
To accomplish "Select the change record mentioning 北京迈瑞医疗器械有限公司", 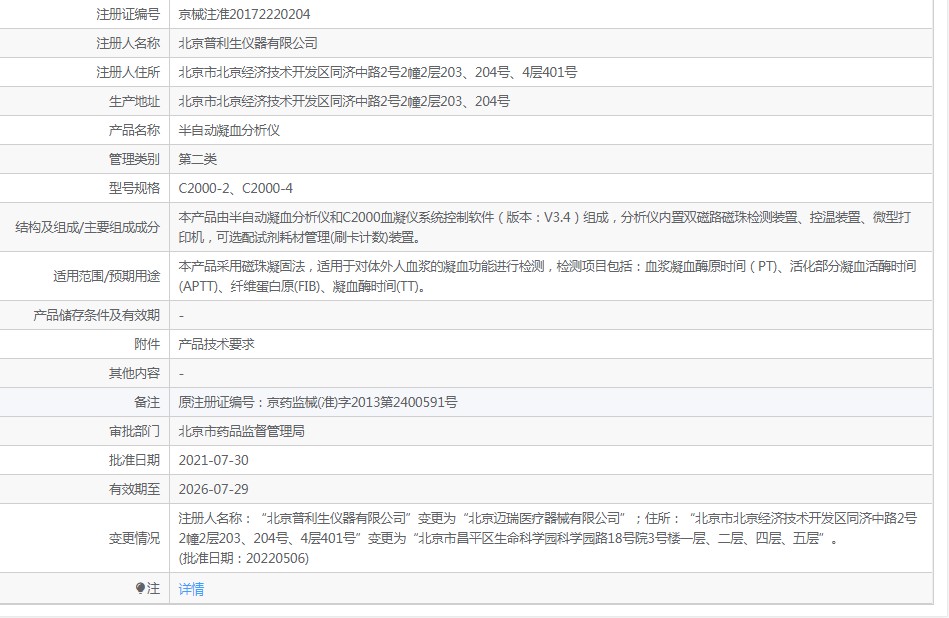I will coord(548,537).
